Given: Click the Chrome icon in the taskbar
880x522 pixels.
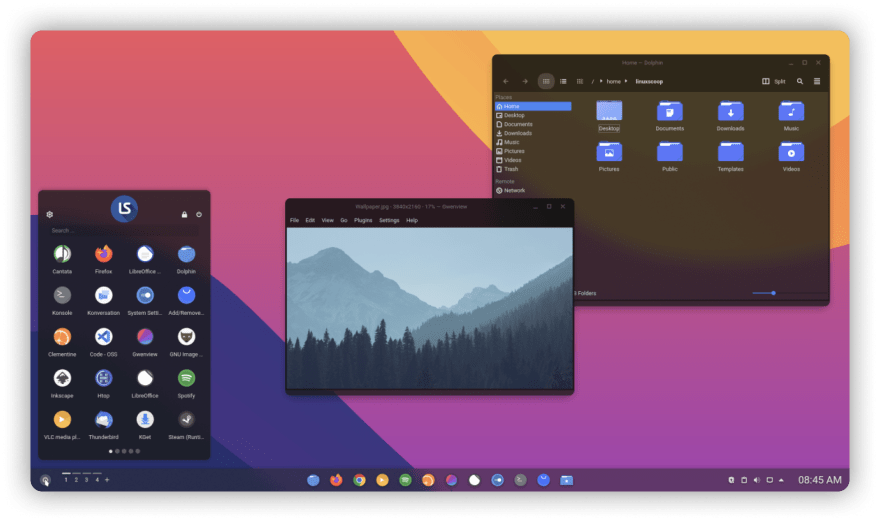Looking at the screenshot, I should click(359, 480).
